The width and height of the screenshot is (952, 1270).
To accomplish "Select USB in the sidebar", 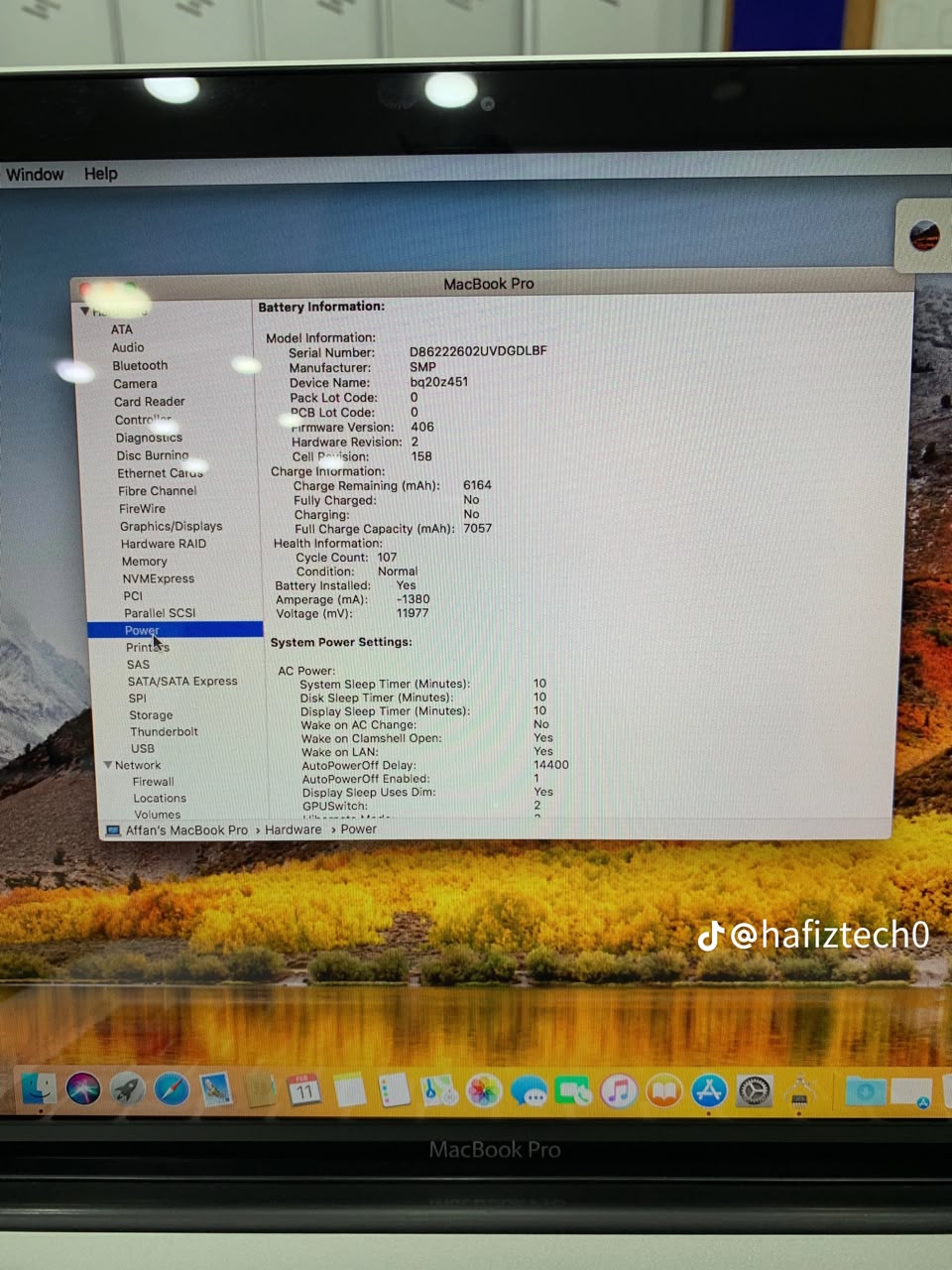I will [143, 748].
